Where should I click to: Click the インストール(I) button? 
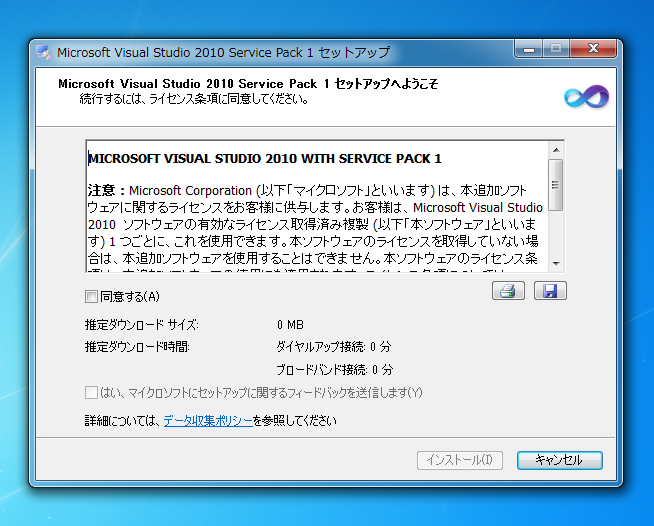click(460, 460)
